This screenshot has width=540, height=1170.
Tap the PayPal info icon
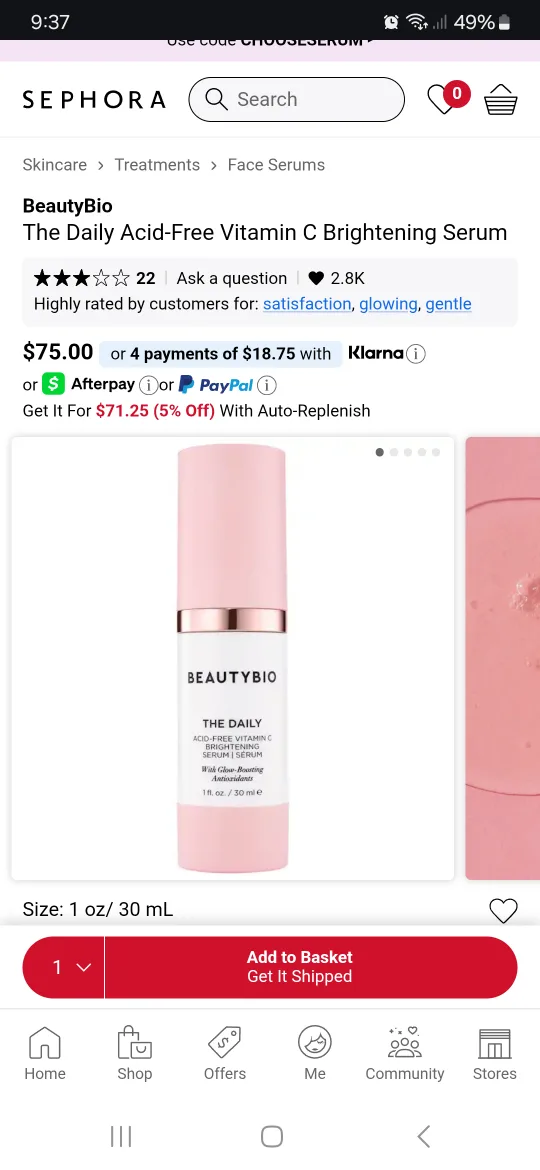click(266, 385)
